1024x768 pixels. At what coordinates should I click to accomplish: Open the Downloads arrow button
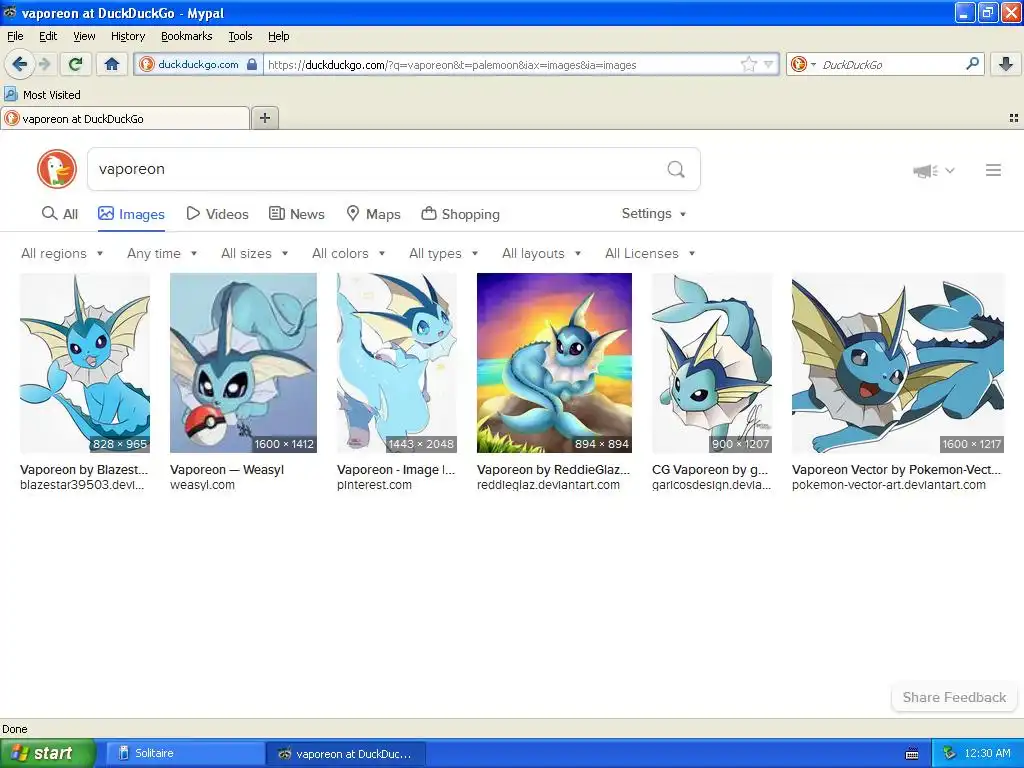1006,64
